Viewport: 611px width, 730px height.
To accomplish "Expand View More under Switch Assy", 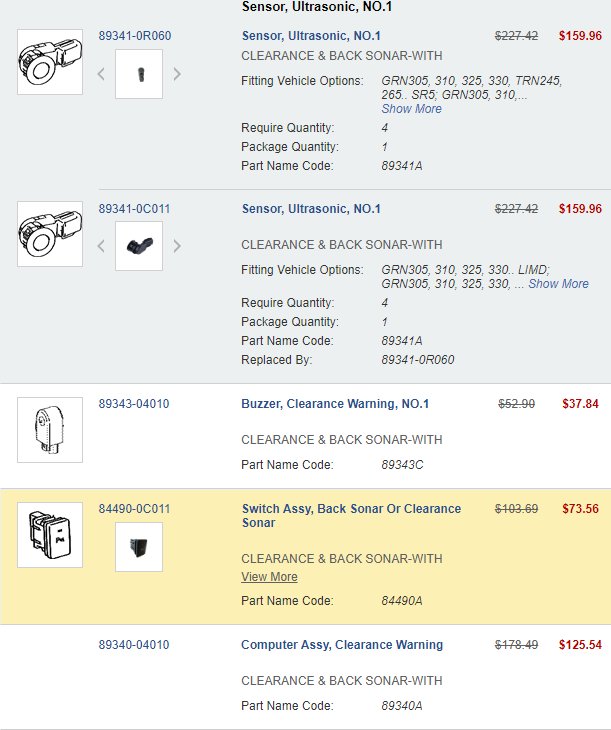I will (269, 576).
